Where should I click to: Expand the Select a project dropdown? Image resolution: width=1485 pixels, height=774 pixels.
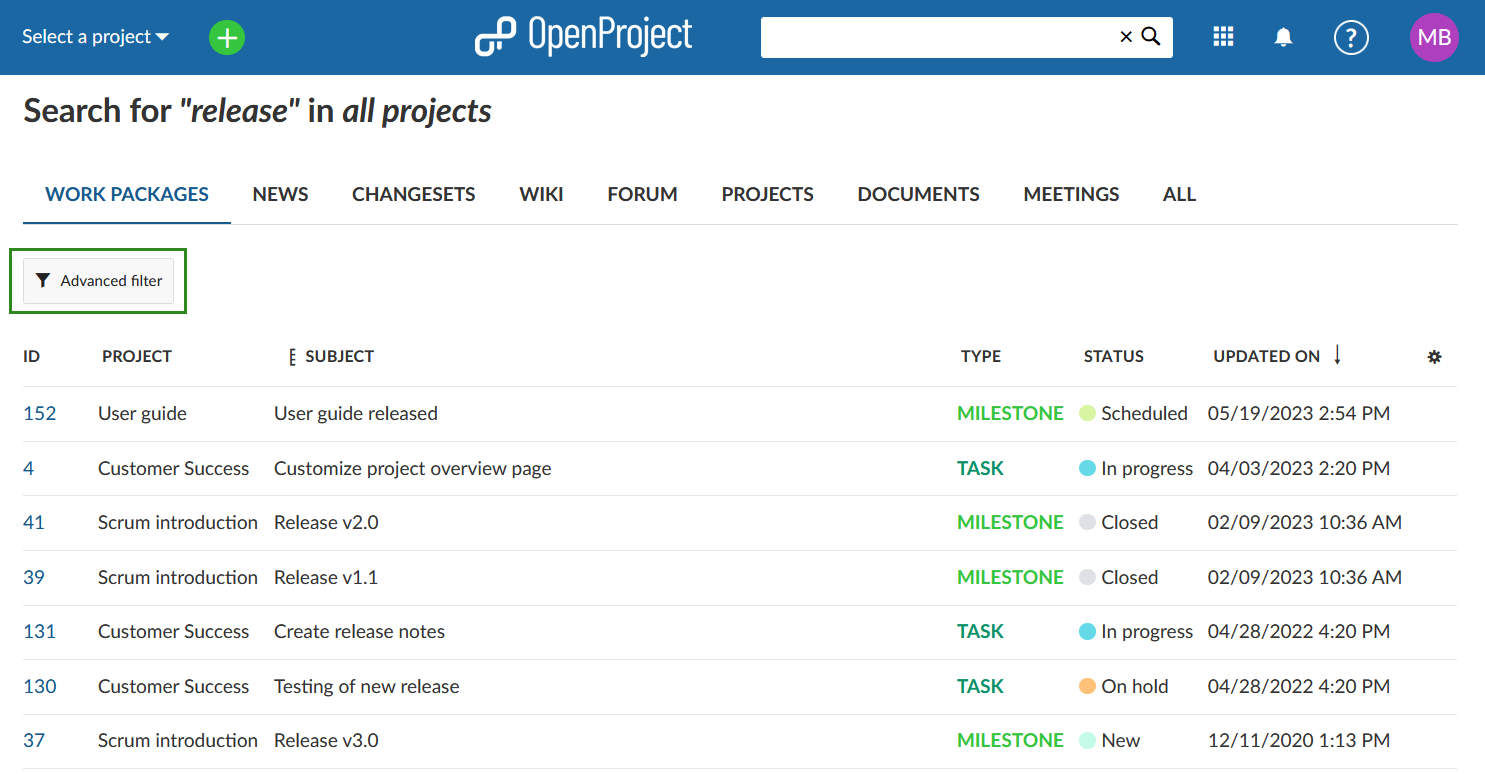pos(96,37)
